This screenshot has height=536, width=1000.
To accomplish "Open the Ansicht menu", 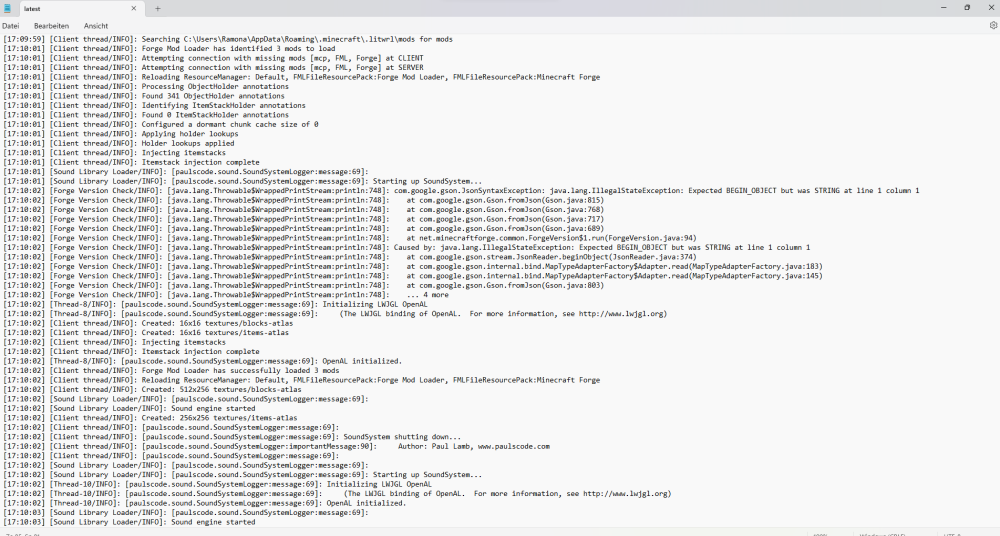I will (96, 26).
